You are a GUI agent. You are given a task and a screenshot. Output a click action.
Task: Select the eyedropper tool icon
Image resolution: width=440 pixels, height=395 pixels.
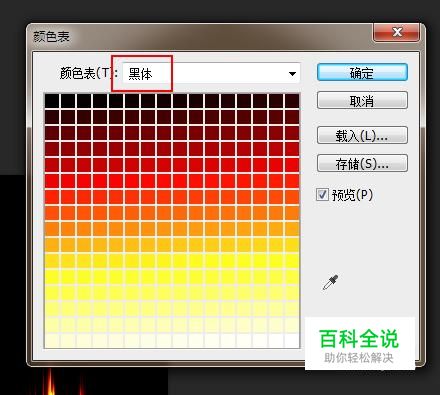pos(330,282)
